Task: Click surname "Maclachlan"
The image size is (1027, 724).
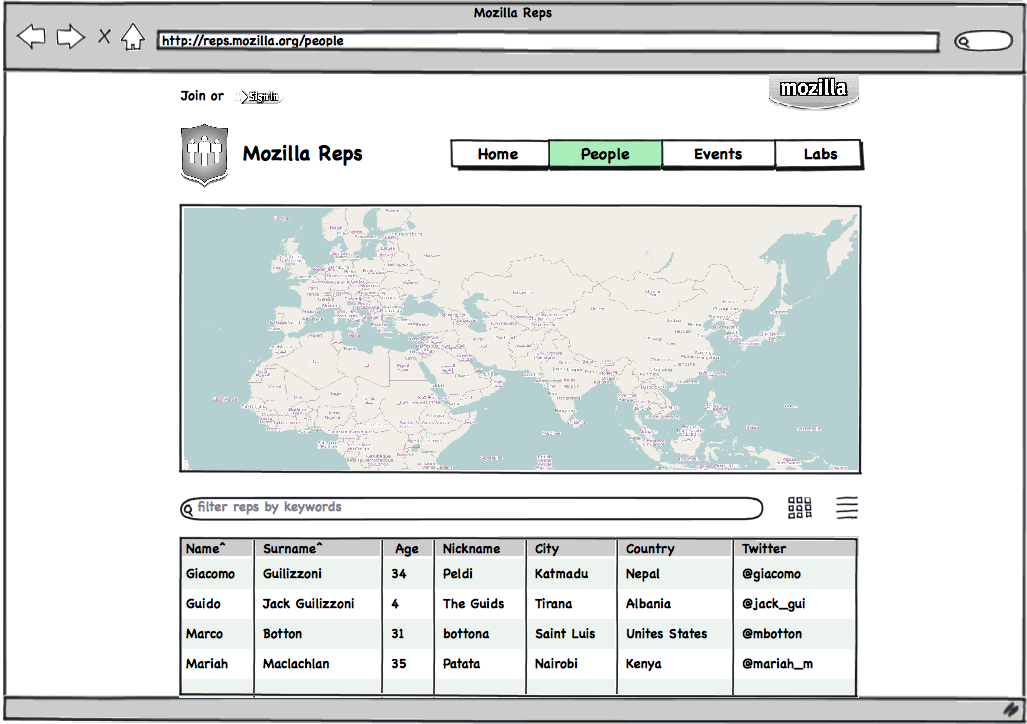Action: 296,664
